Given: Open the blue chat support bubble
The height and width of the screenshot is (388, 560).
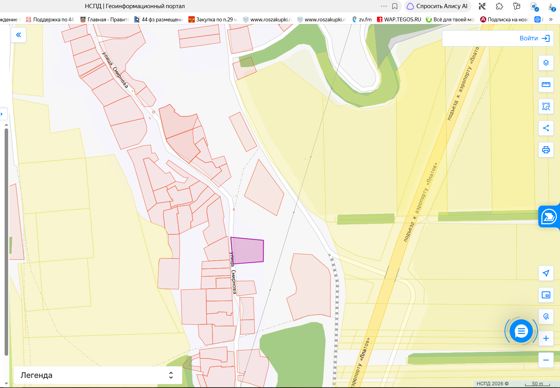Looking at the screenshot, I should coord(521,331).
